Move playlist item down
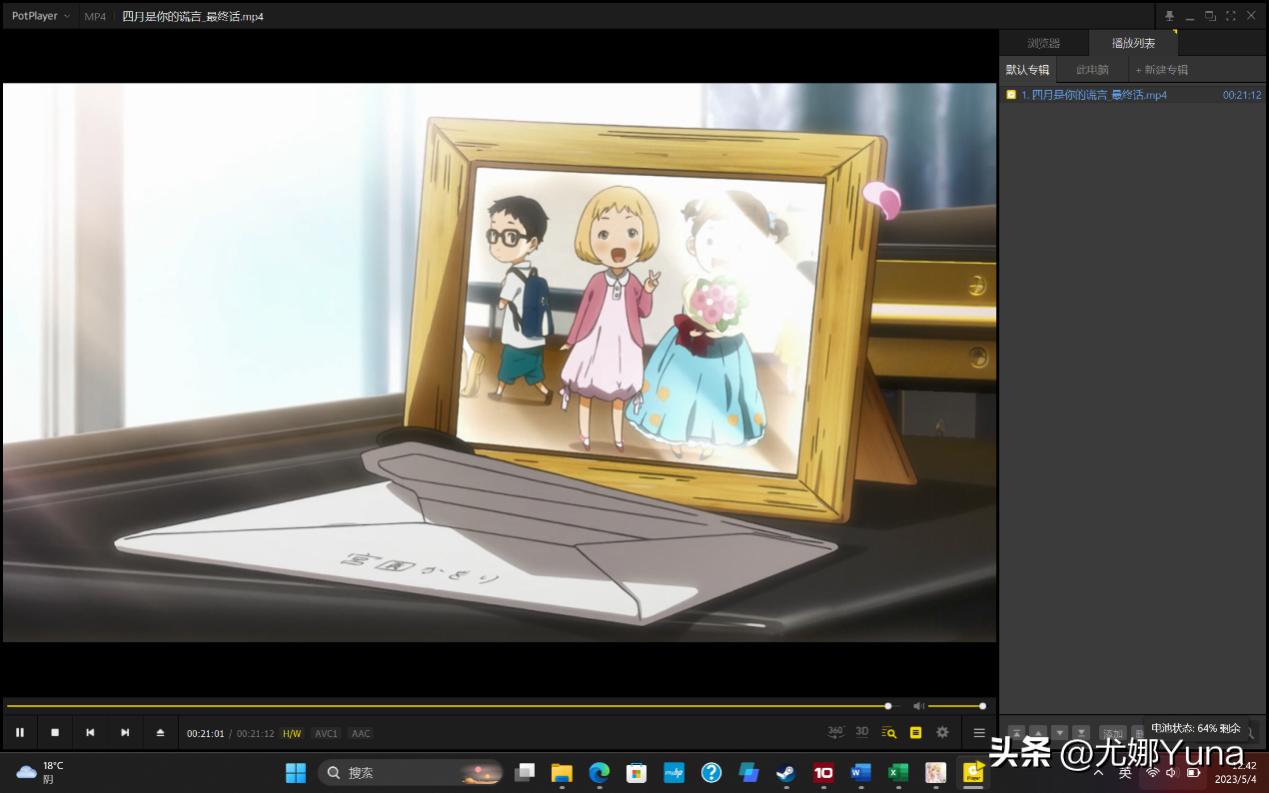The height and width of the screenshot is (793, 1269). pyautogui.click(x=1060, y=733)
